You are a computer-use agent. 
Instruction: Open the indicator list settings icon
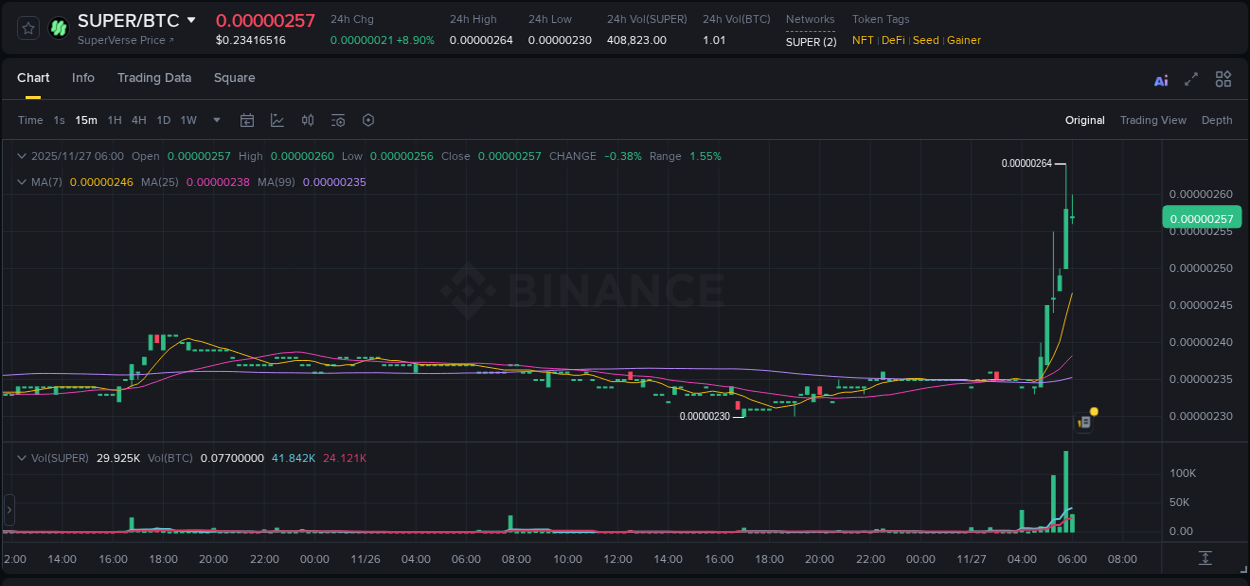coord(338,120)
